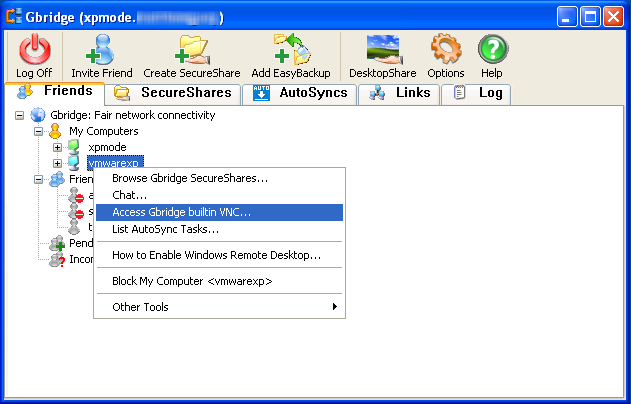The height and width of the screenshot is (404, 631).
Task: Switch to the SecureShares tab
Action: [x=173, y=93]
